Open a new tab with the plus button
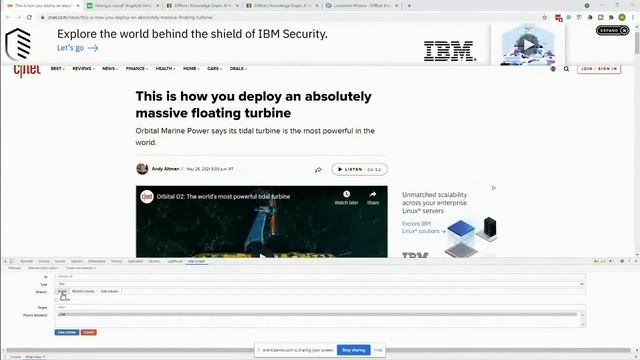The height and width of the screenshot is (360, 640). [409, 6]
